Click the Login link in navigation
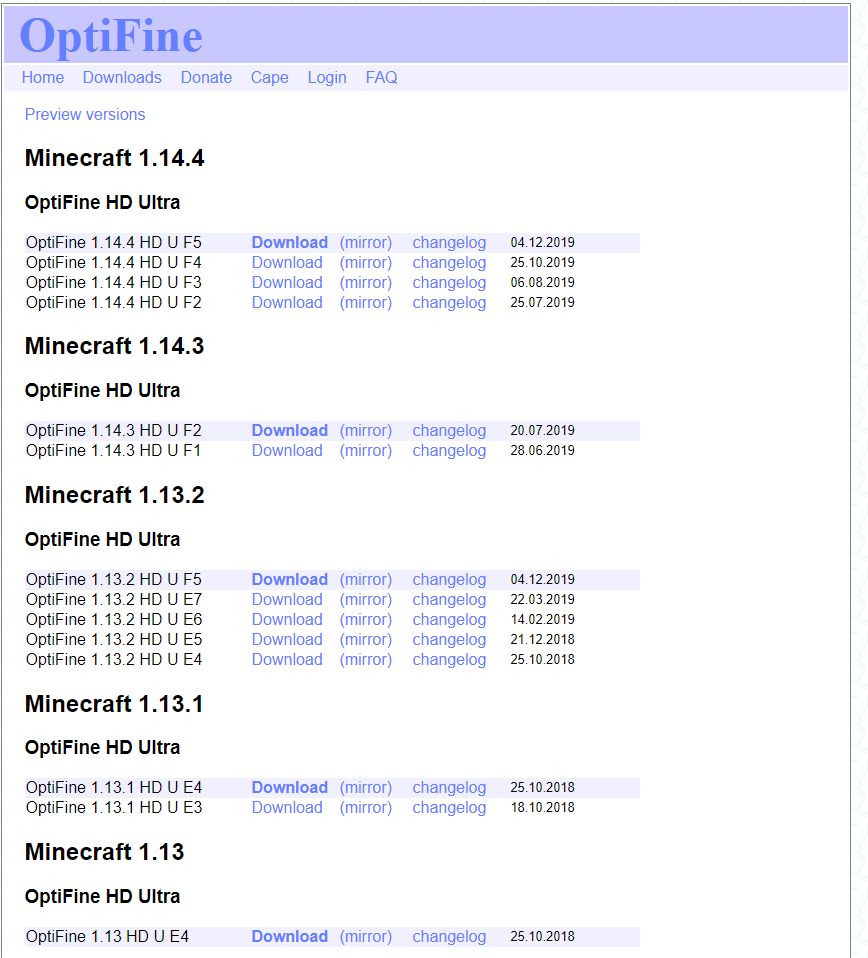The image size is (868, 958). (x=327, y=78)
